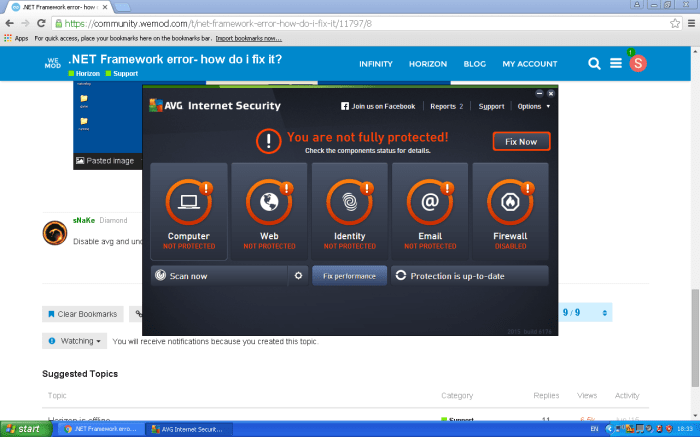Open the Computer protection tile in AVG
The height and width of the screenshot is (437, 700).
(189, 211)
